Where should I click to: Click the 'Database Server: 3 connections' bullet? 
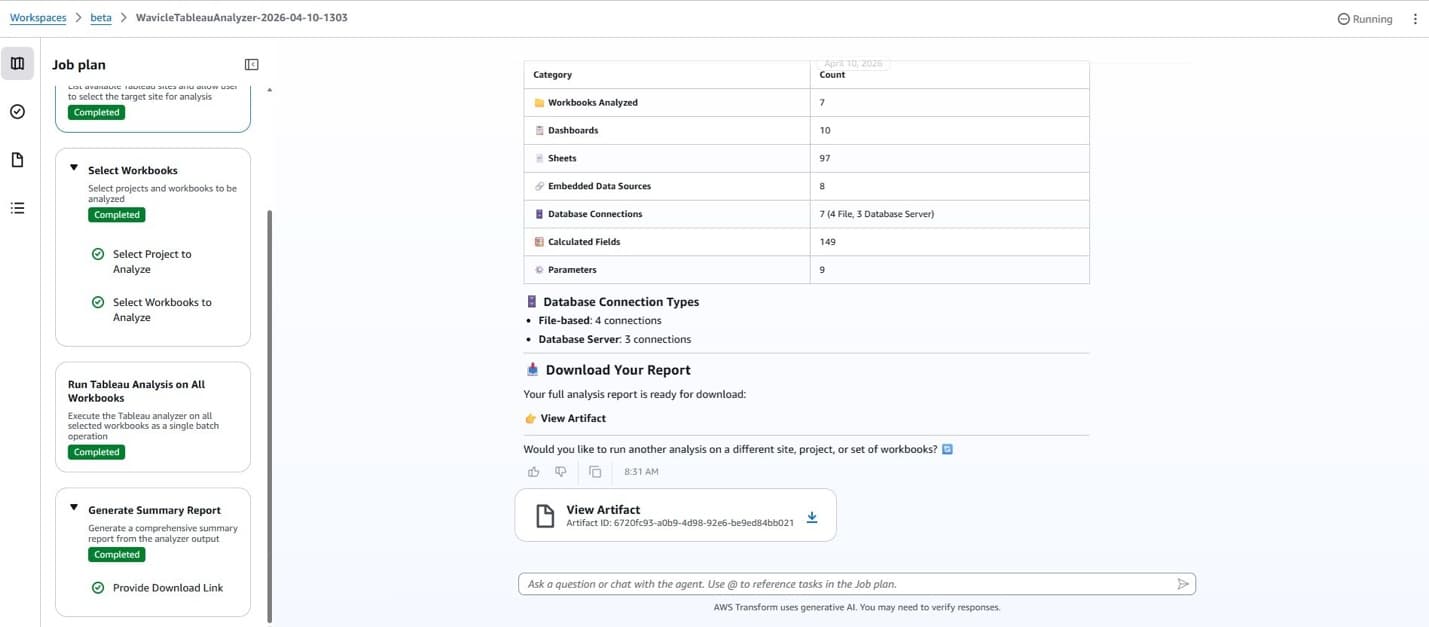(x=614, y=339)
